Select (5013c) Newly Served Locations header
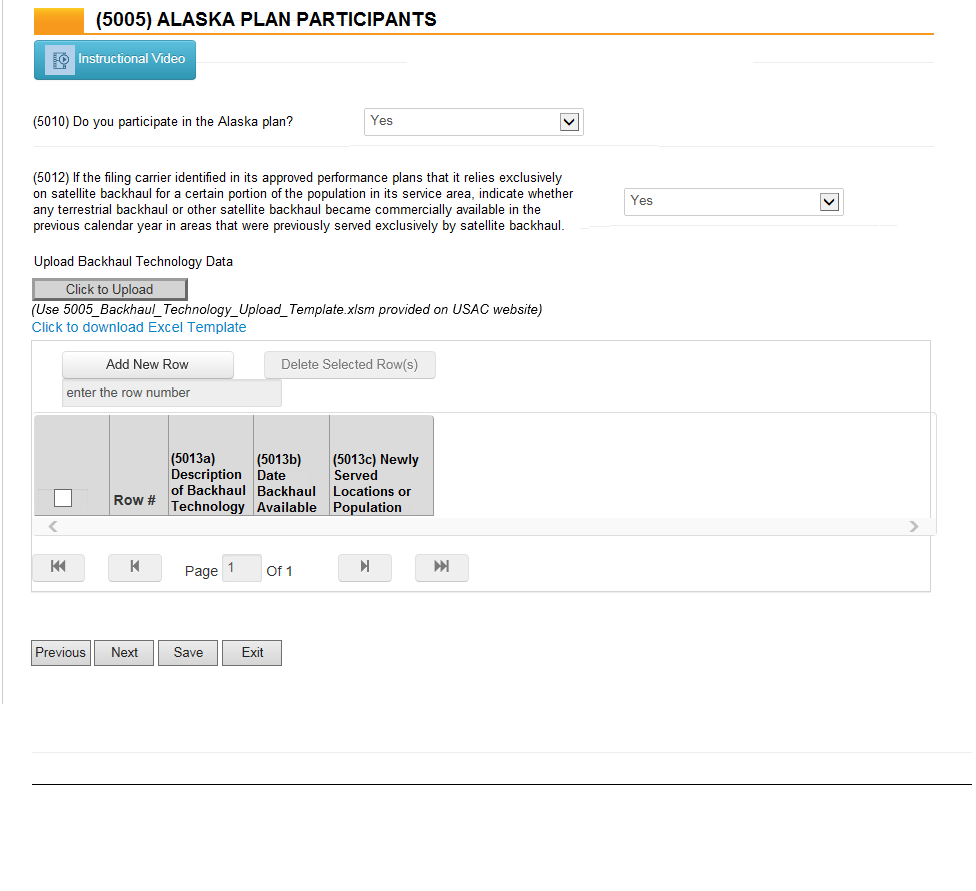Viewport: 976px width, 891px height. coord(381,466)
